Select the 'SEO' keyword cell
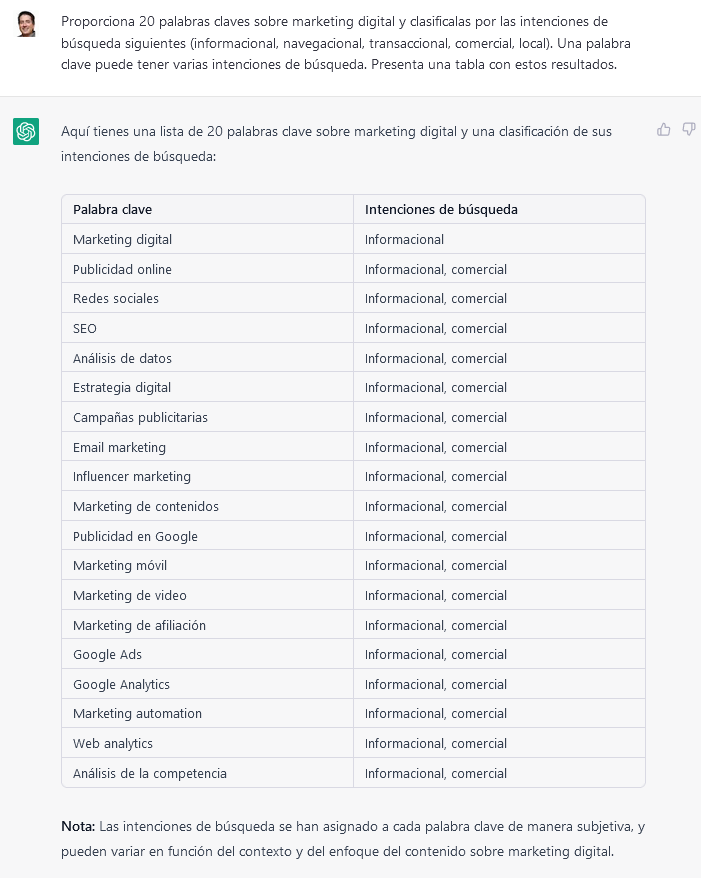 pyautogui.click(x=207, y=328)
